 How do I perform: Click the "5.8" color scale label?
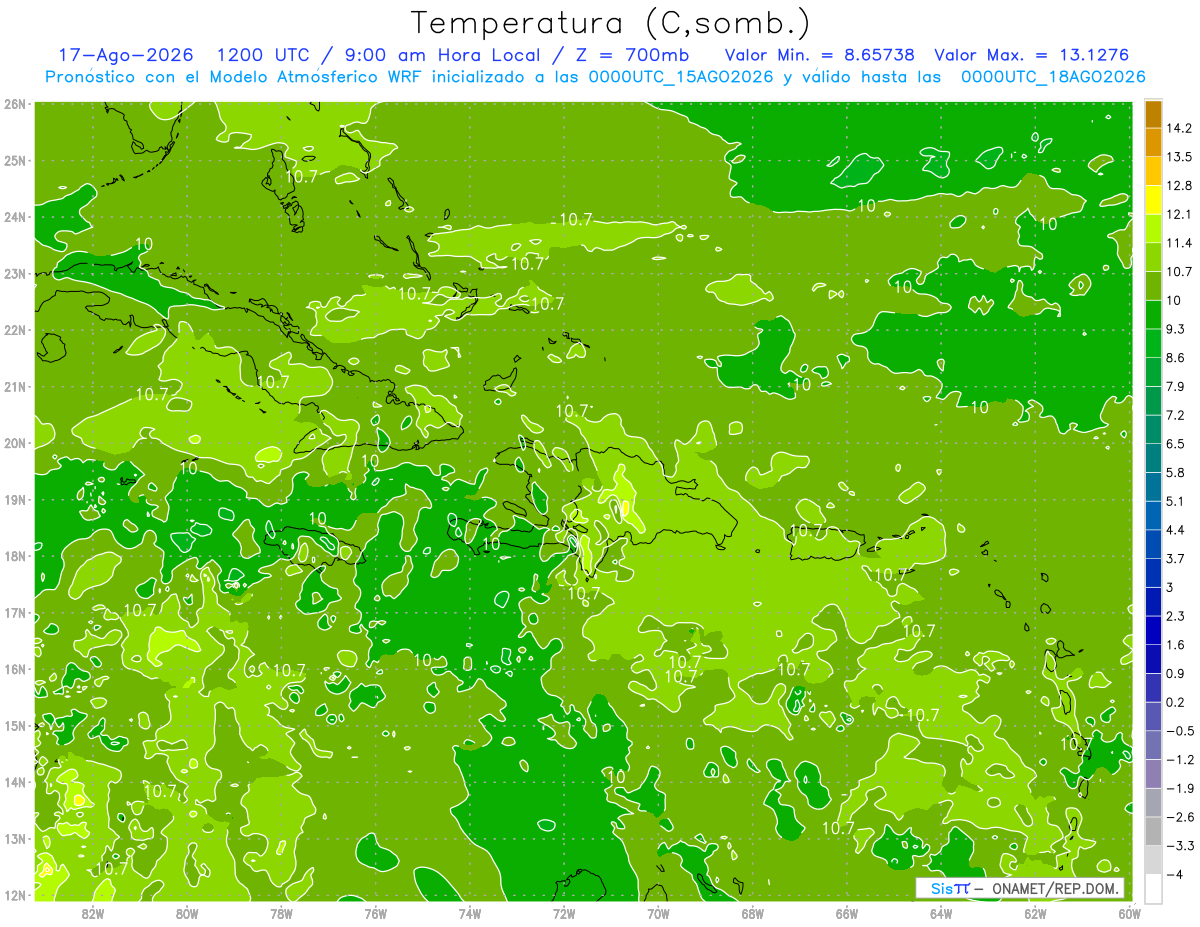[x=1175, y=472]
